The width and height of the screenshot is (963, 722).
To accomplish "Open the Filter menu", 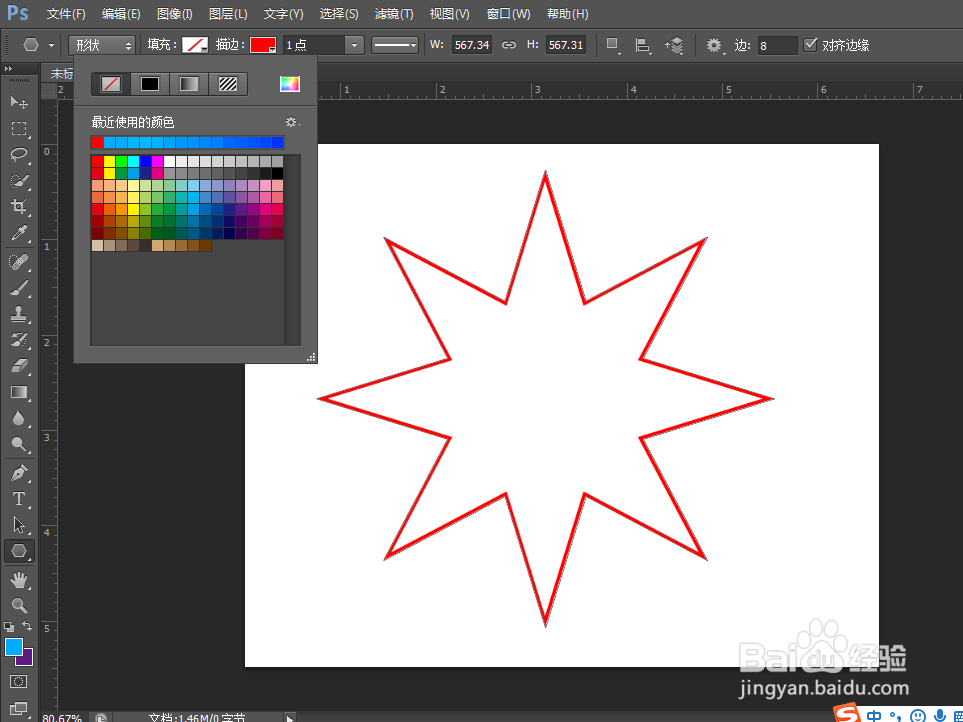I will (394, 14).
